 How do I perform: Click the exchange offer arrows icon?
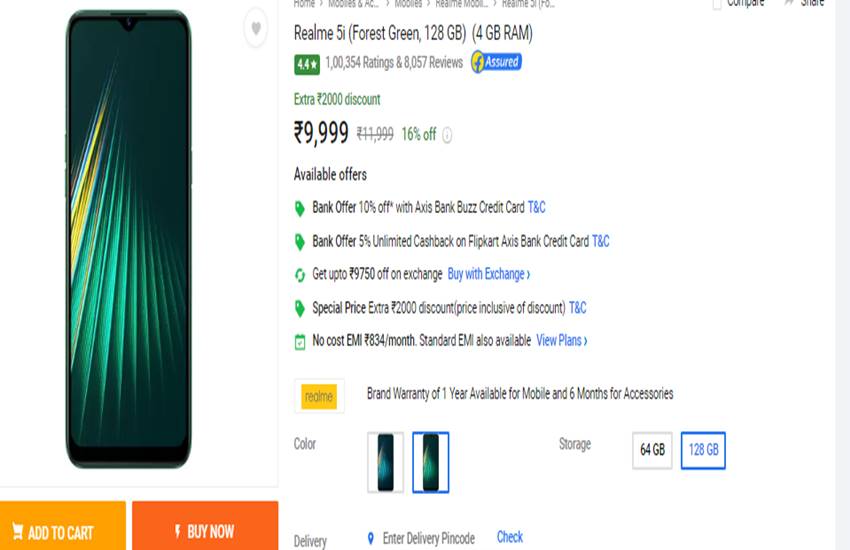pos(299,275)
